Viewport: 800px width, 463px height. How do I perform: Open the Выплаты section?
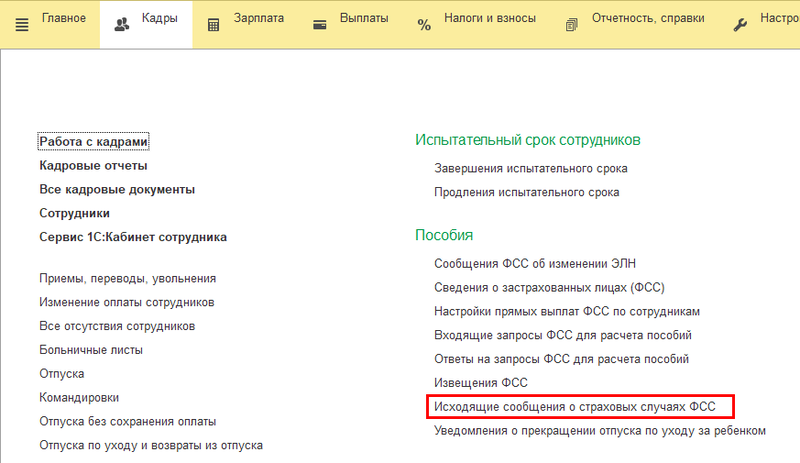(364, 18)
